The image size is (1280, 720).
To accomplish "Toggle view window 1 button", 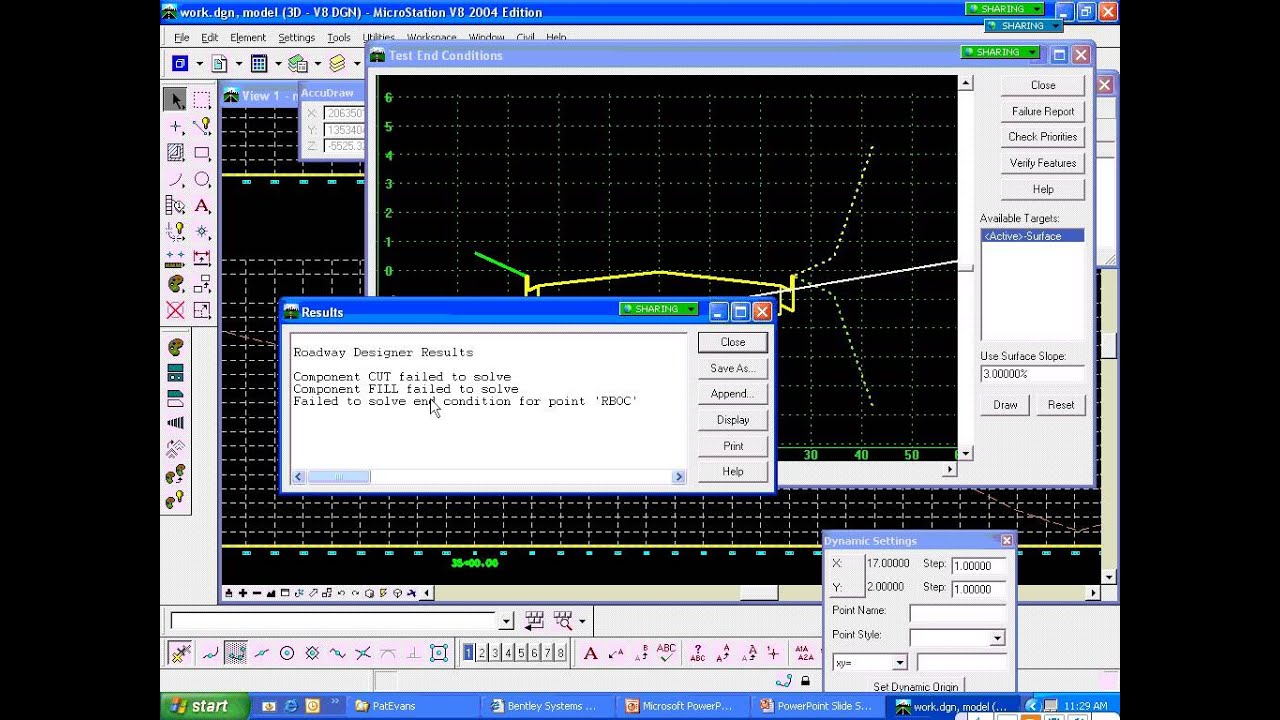I will [468, 653].
